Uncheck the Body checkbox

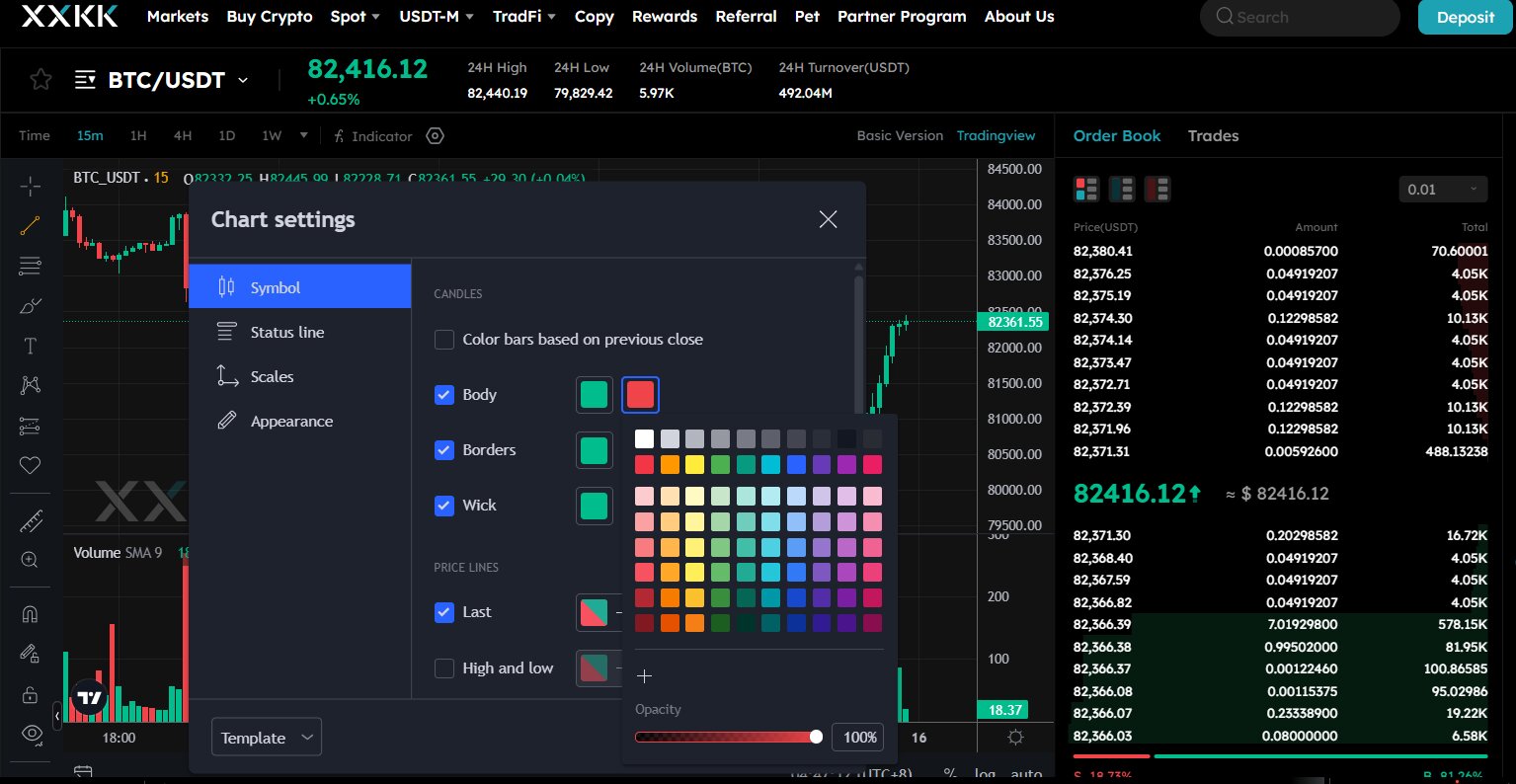[444, 395]
